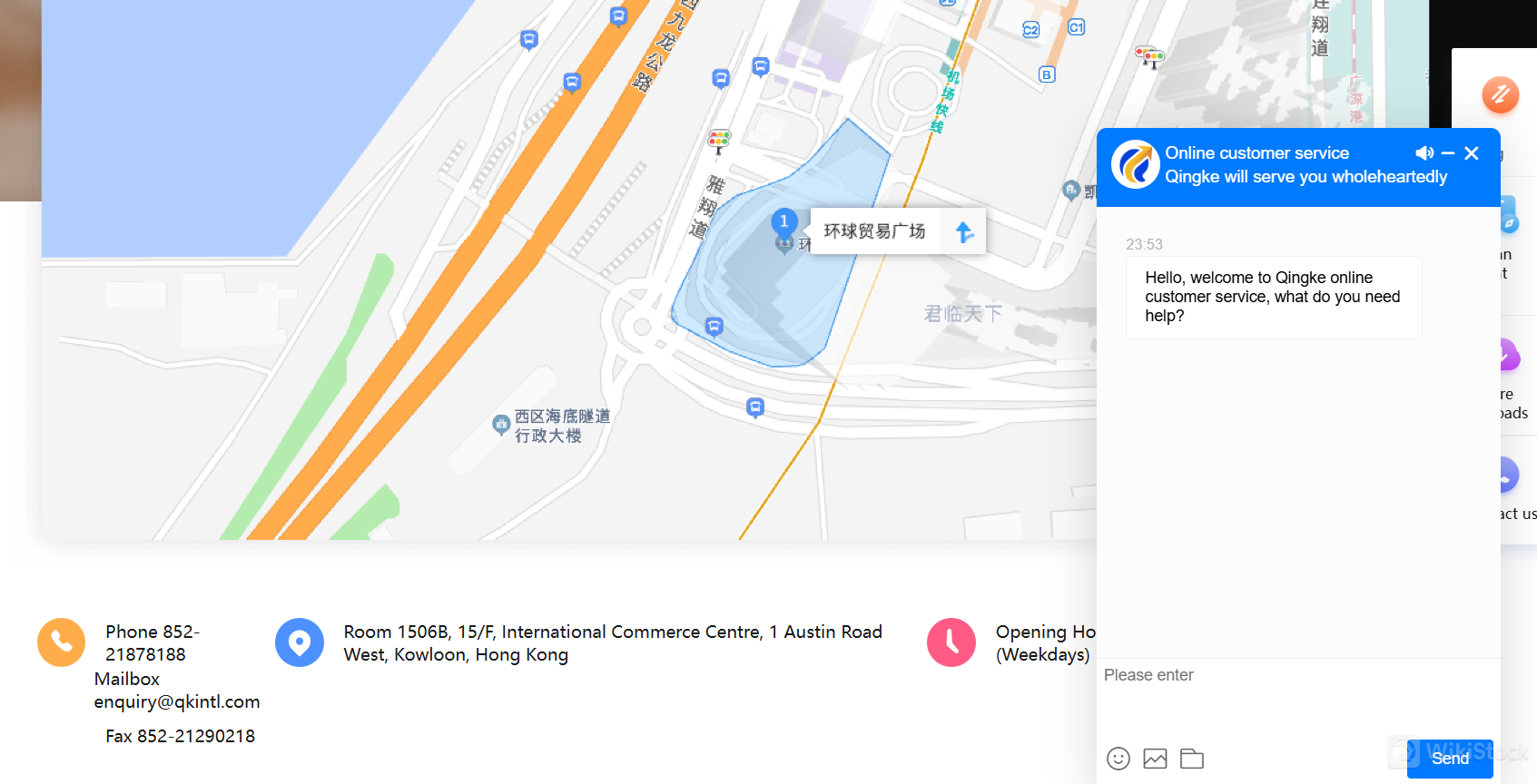Click the navigation arrow beside 环球贸易广场
The height and width of the screenshot is (784, 1537).
coord(964,232)
